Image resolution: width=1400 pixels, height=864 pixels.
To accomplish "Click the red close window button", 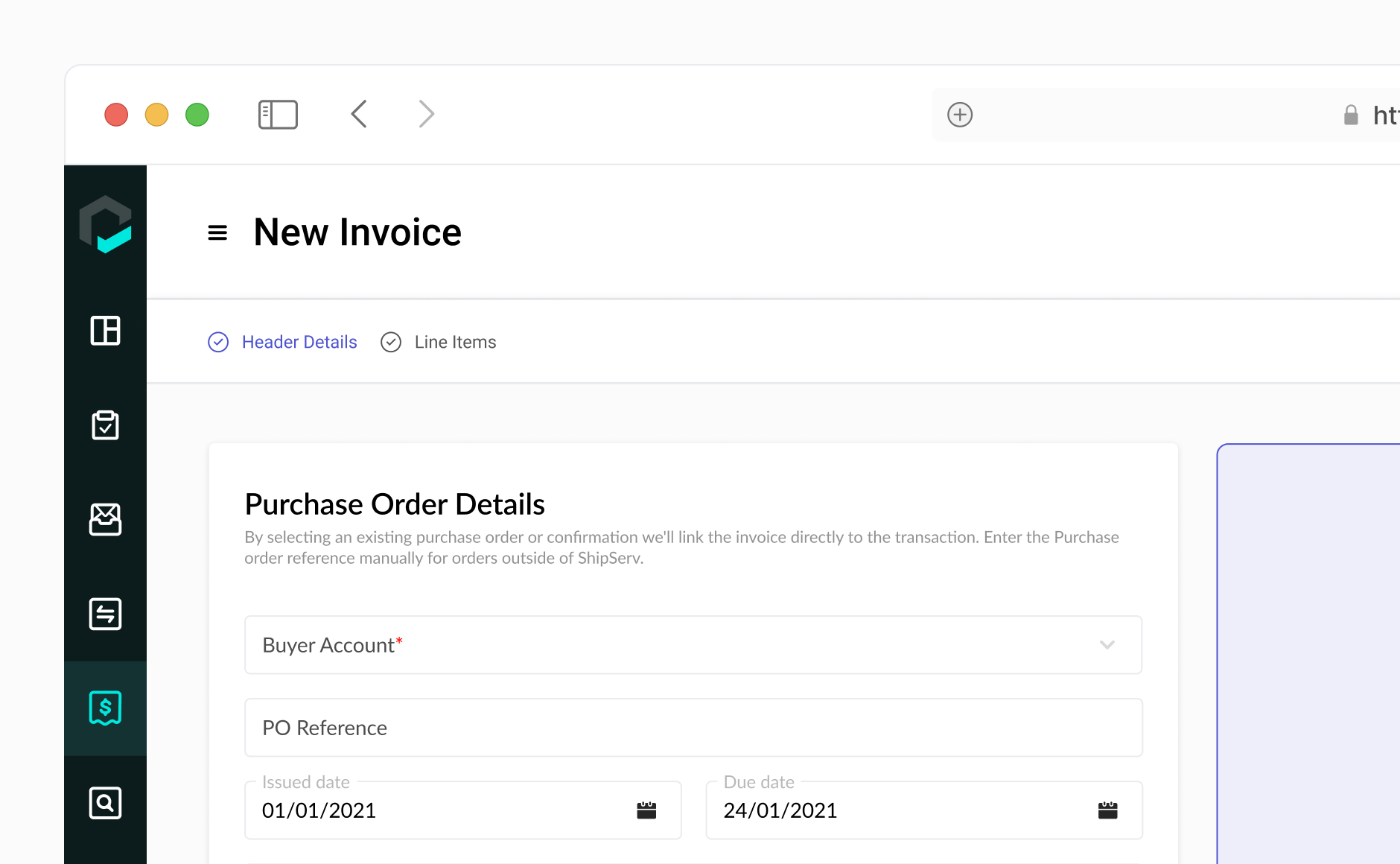I will point(116,115).
